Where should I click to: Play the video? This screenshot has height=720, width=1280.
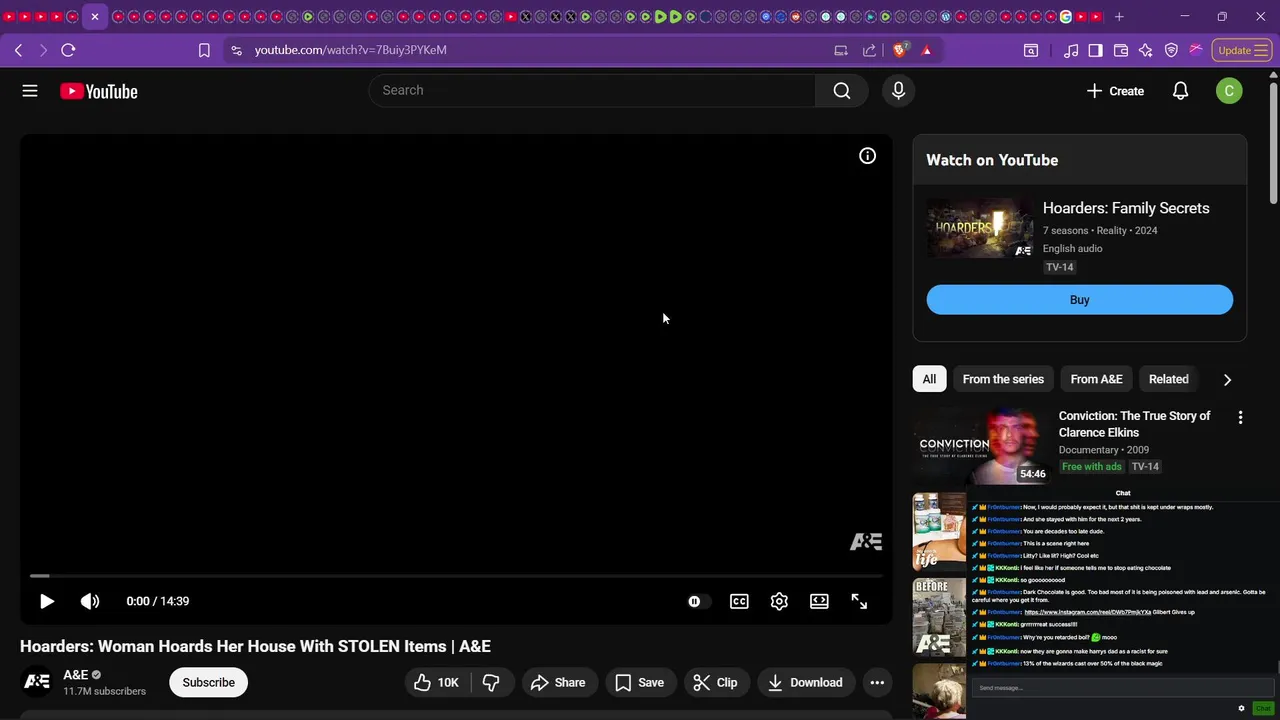coord(46,601)
